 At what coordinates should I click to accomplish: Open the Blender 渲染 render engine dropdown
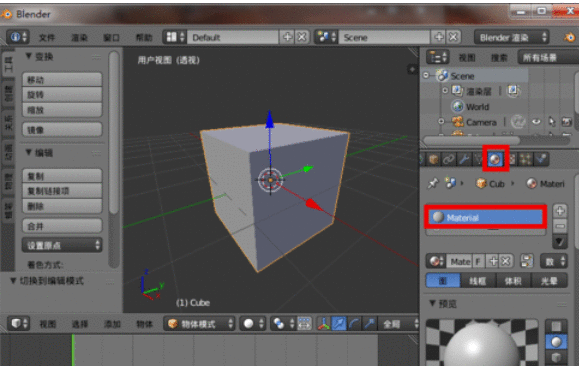[512, 37]
